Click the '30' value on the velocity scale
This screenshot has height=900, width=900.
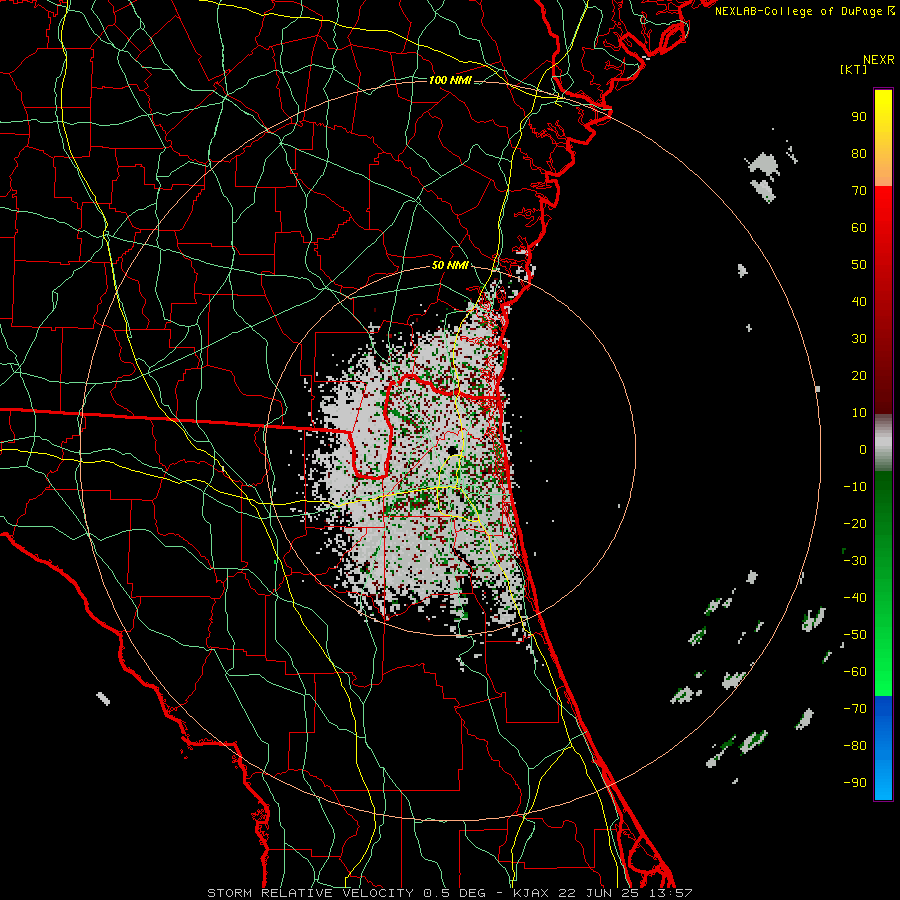pos(859,339)
